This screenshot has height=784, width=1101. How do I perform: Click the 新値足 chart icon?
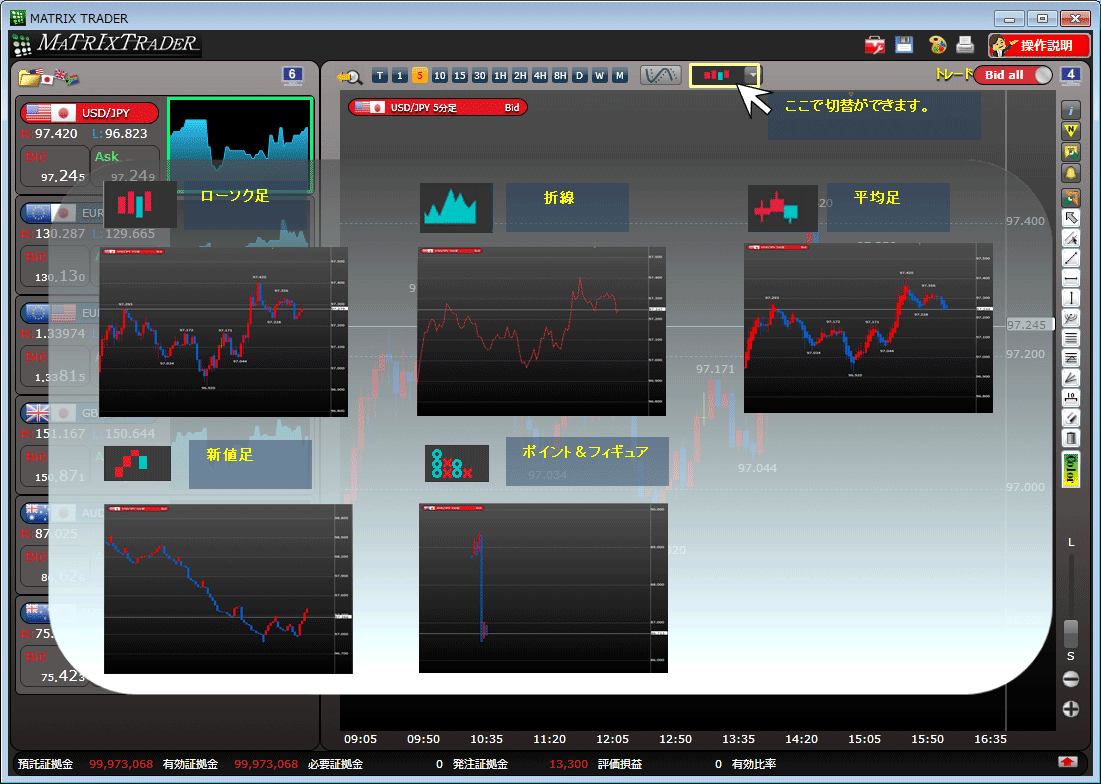[137, 463]
